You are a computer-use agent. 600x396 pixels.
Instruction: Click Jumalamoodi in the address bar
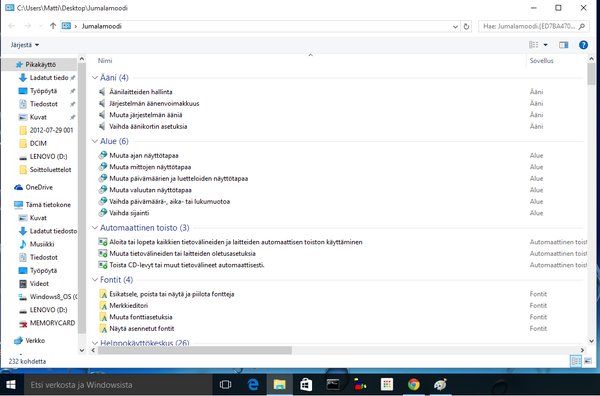[x=101, y=26]
